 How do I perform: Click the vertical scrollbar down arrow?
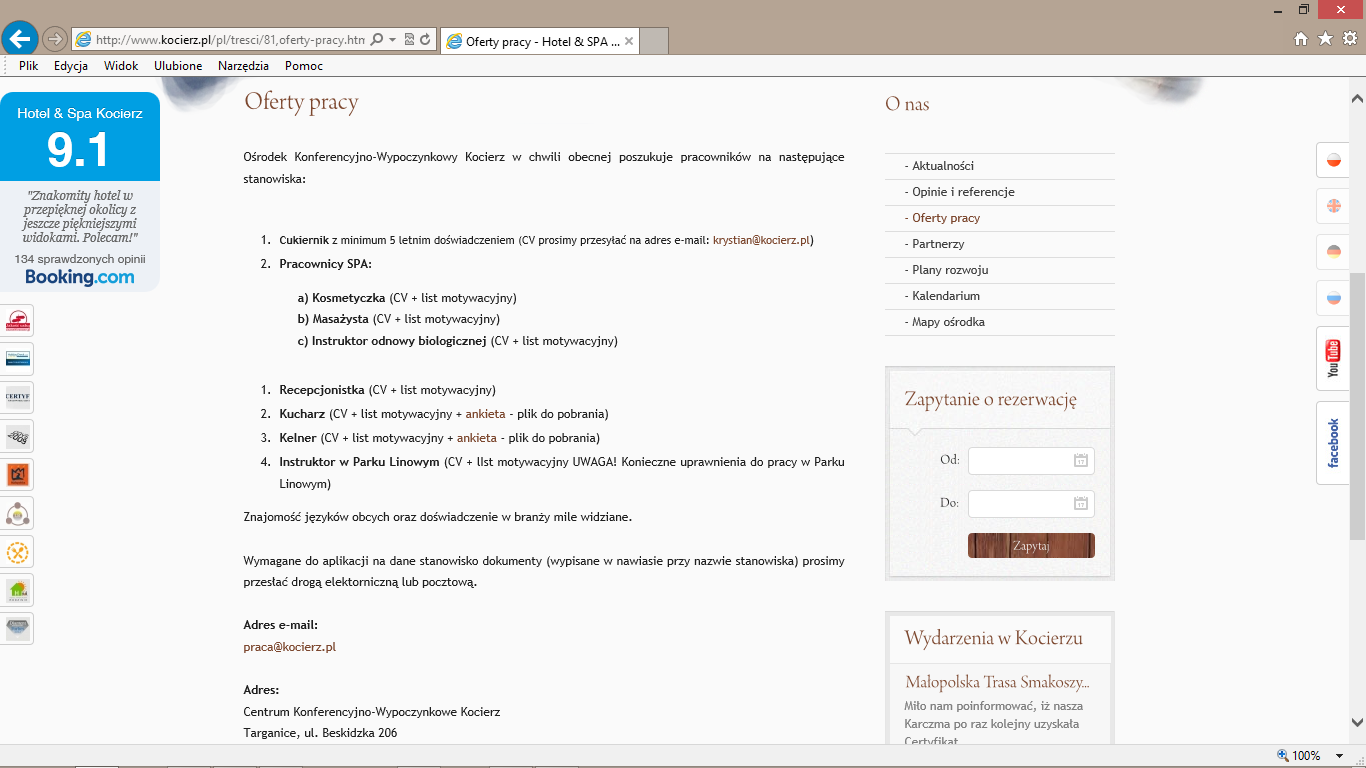pos(1357,721)
